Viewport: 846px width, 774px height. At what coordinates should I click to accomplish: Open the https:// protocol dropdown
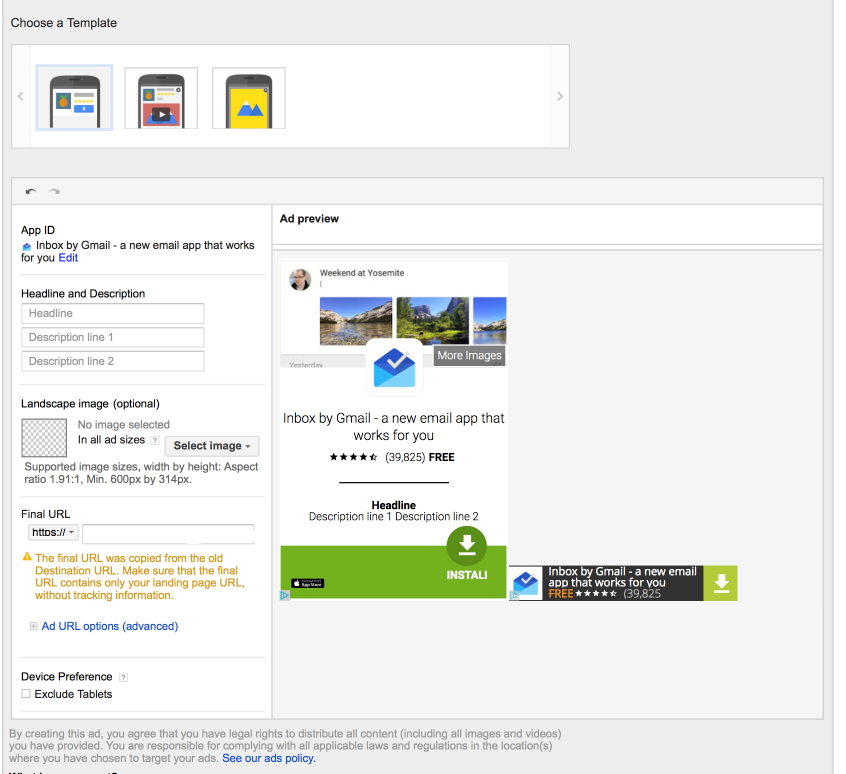(x=53, y=532)
